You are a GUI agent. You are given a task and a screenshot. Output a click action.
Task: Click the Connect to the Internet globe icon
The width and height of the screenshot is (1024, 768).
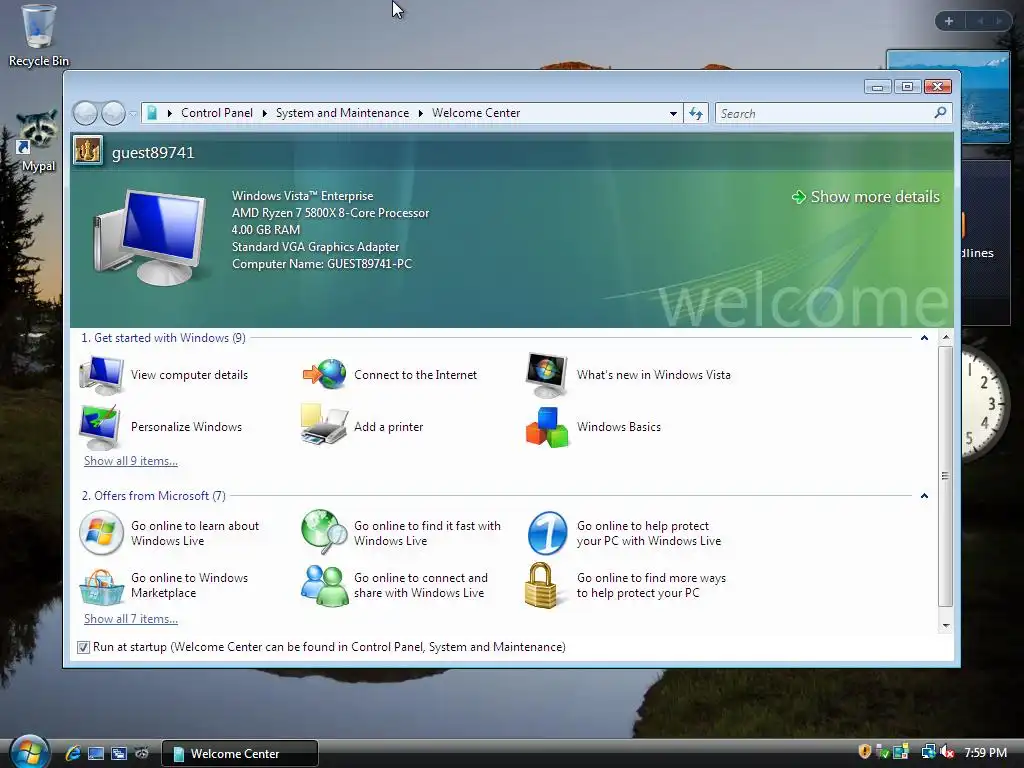(x=325, y=374)
